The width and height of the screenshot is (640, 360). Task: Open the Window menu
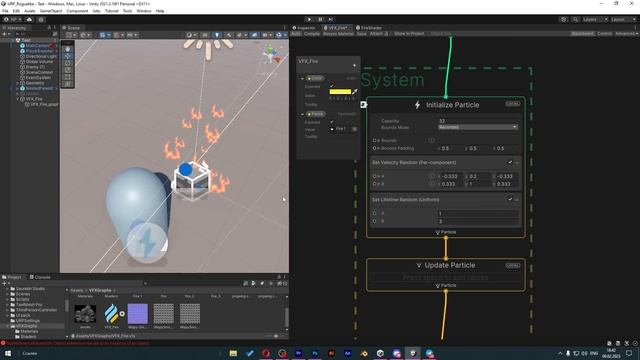click(x=144, y=11)
